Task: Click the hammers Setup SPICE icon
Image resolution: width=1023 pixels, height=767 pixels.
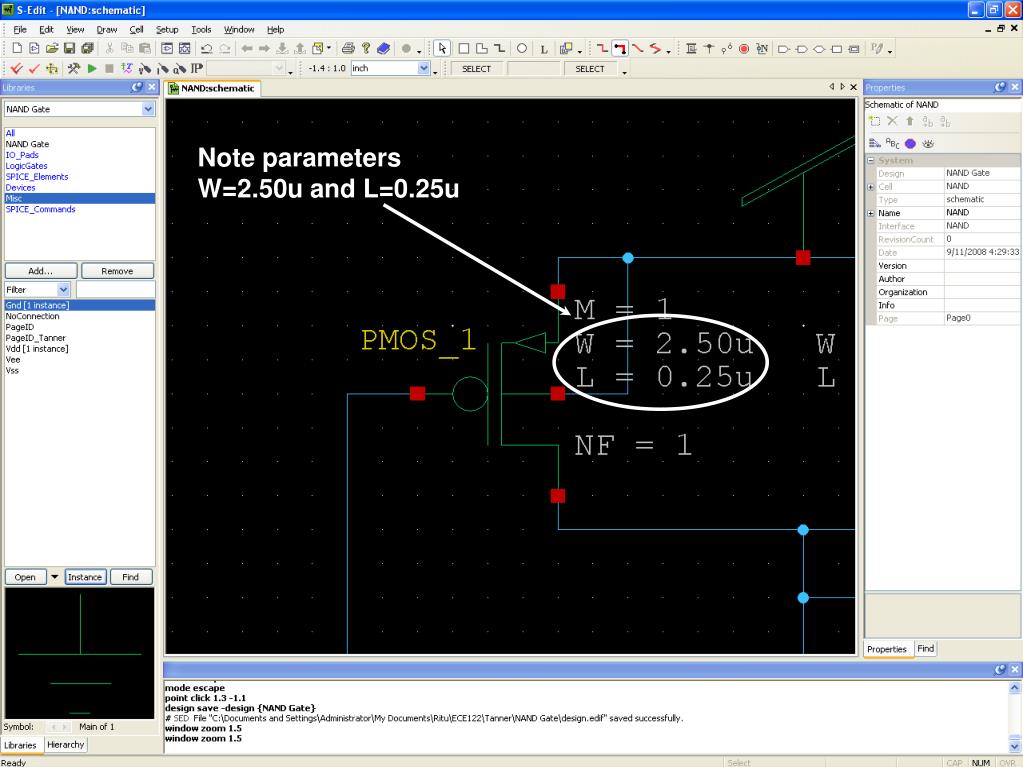Action: (74, 68)
